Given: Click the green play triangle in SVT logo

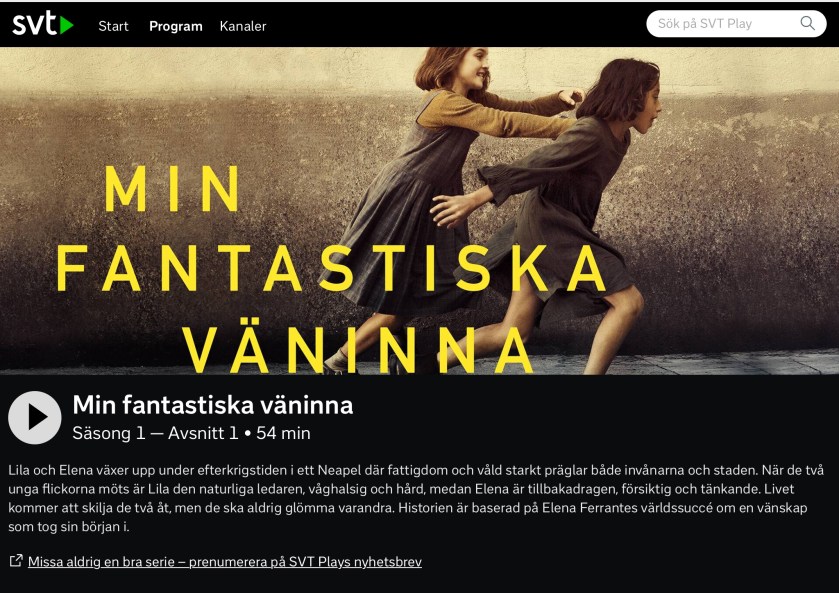Looking at the screenshot, I should pyautogui.click(x=66, y=26).
